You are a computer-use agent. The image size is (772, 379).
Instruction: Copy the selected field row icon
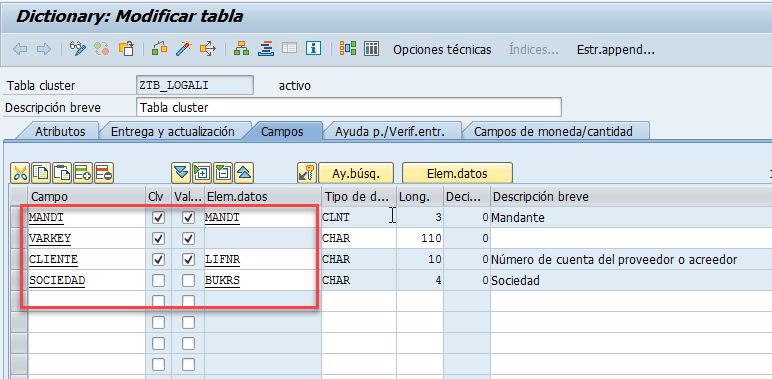point(41,173)
